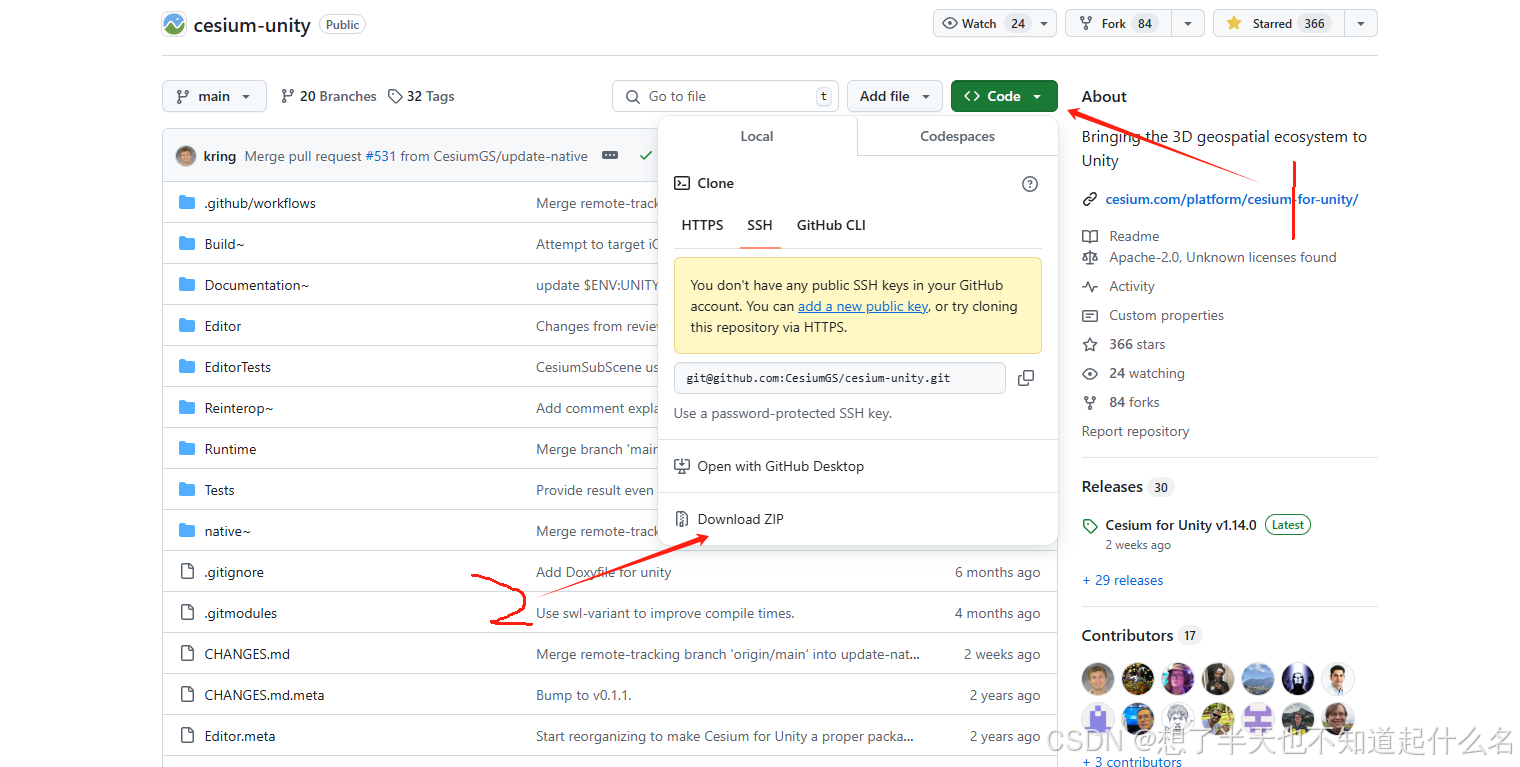Open the main branch dropdown
The image size is (1520, 767).
(214, 96)
